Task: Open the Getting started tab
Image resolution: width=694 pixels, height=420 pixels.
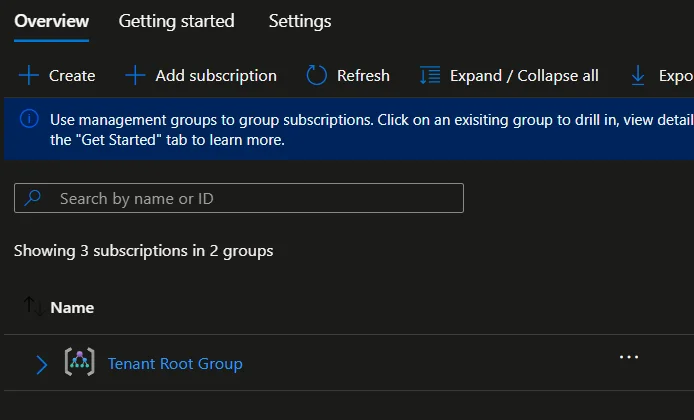Action: point(177,21)
